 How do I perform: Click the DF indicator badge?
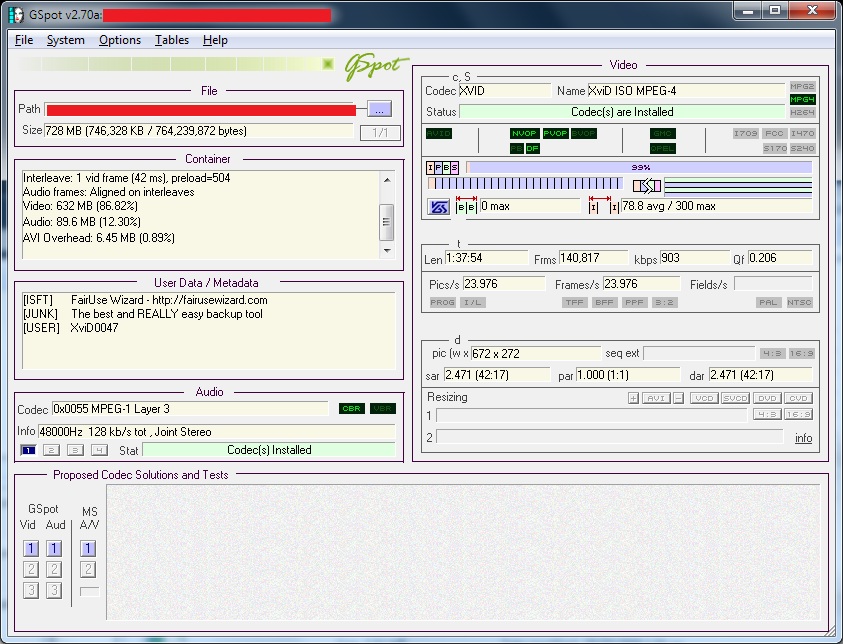tap(532, 148)
